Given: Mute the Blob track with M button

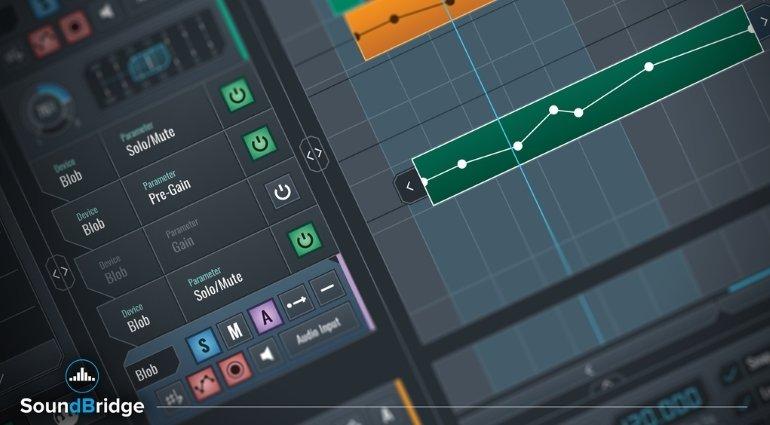Looking at the screenshot, I should pyautogui.click(x=235, y=331).
